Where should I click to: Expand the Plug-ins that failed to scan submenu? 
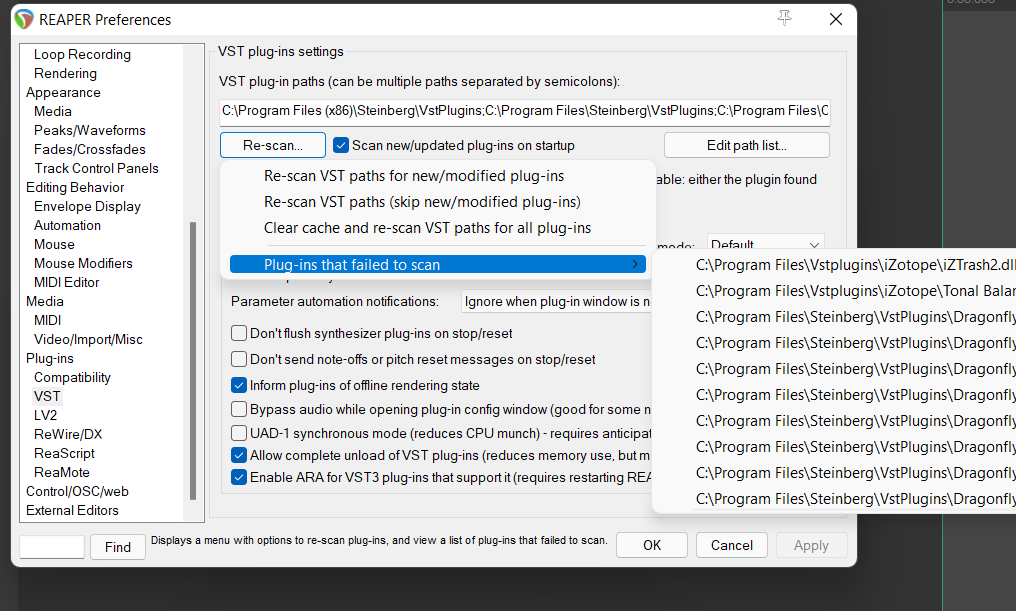click(x=437, y=265)
